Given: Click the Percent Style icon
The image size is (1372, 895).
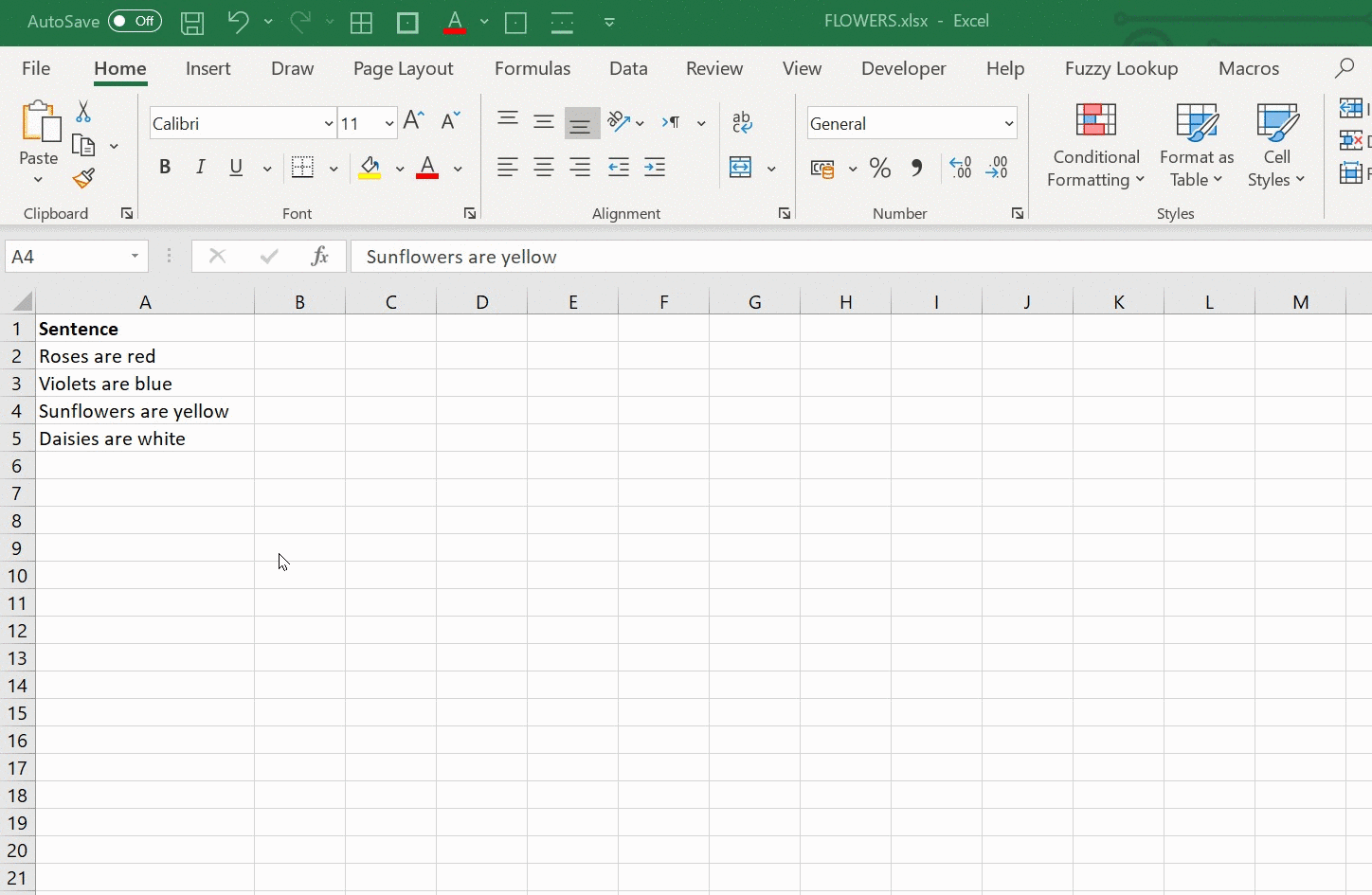Looking at the screenshot, I should (879, 169).
